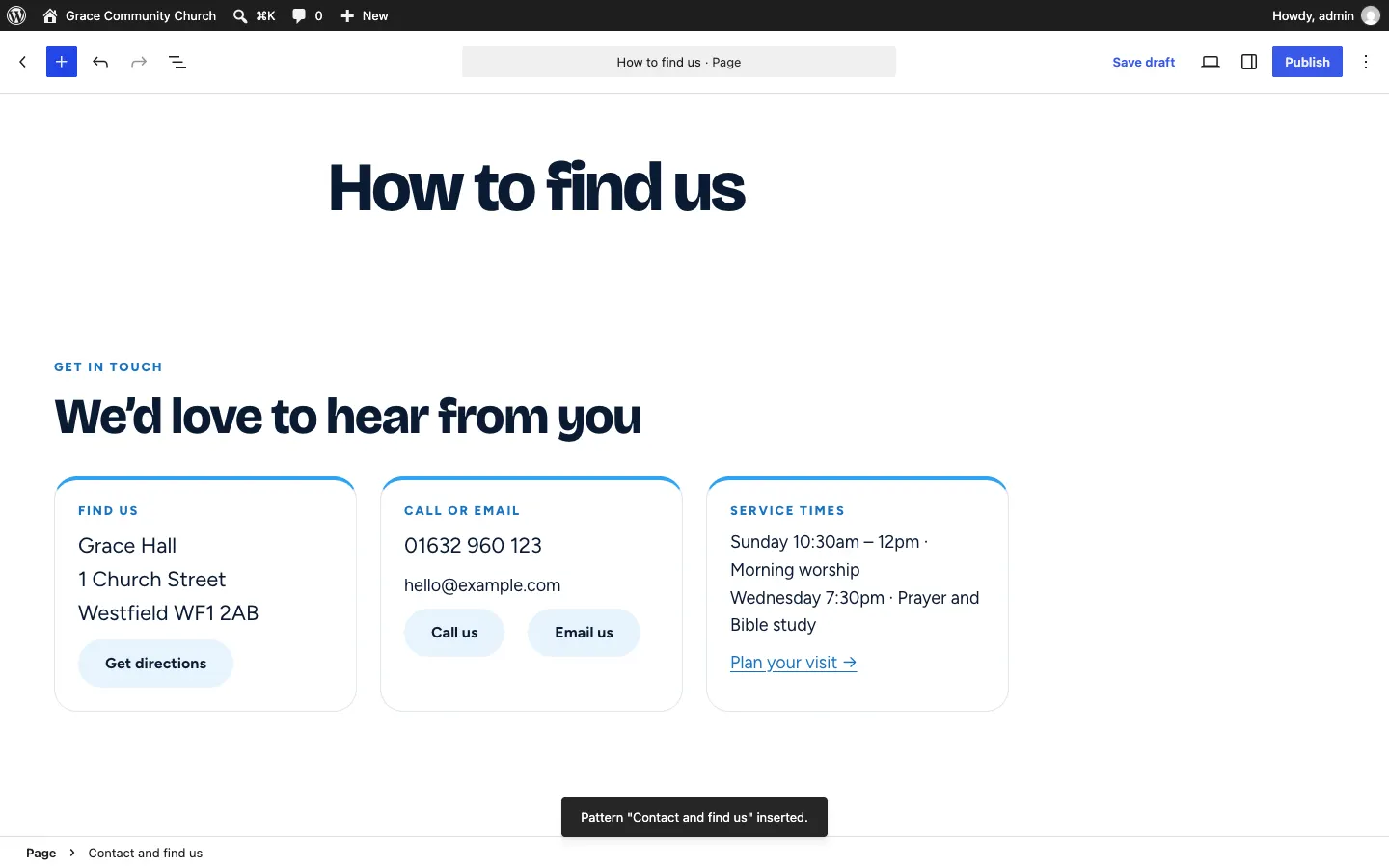Click the Wednesday prayer and Bible study text
Screen dimensions: 1389x868
[x=855, y=611]
